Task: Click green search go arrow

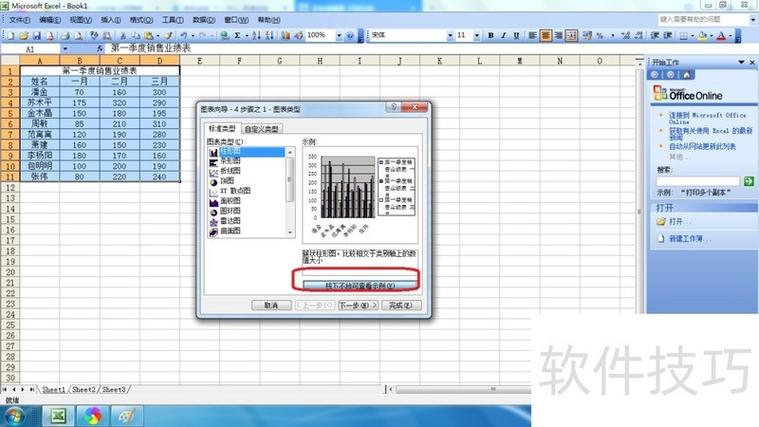Action: 749,181
